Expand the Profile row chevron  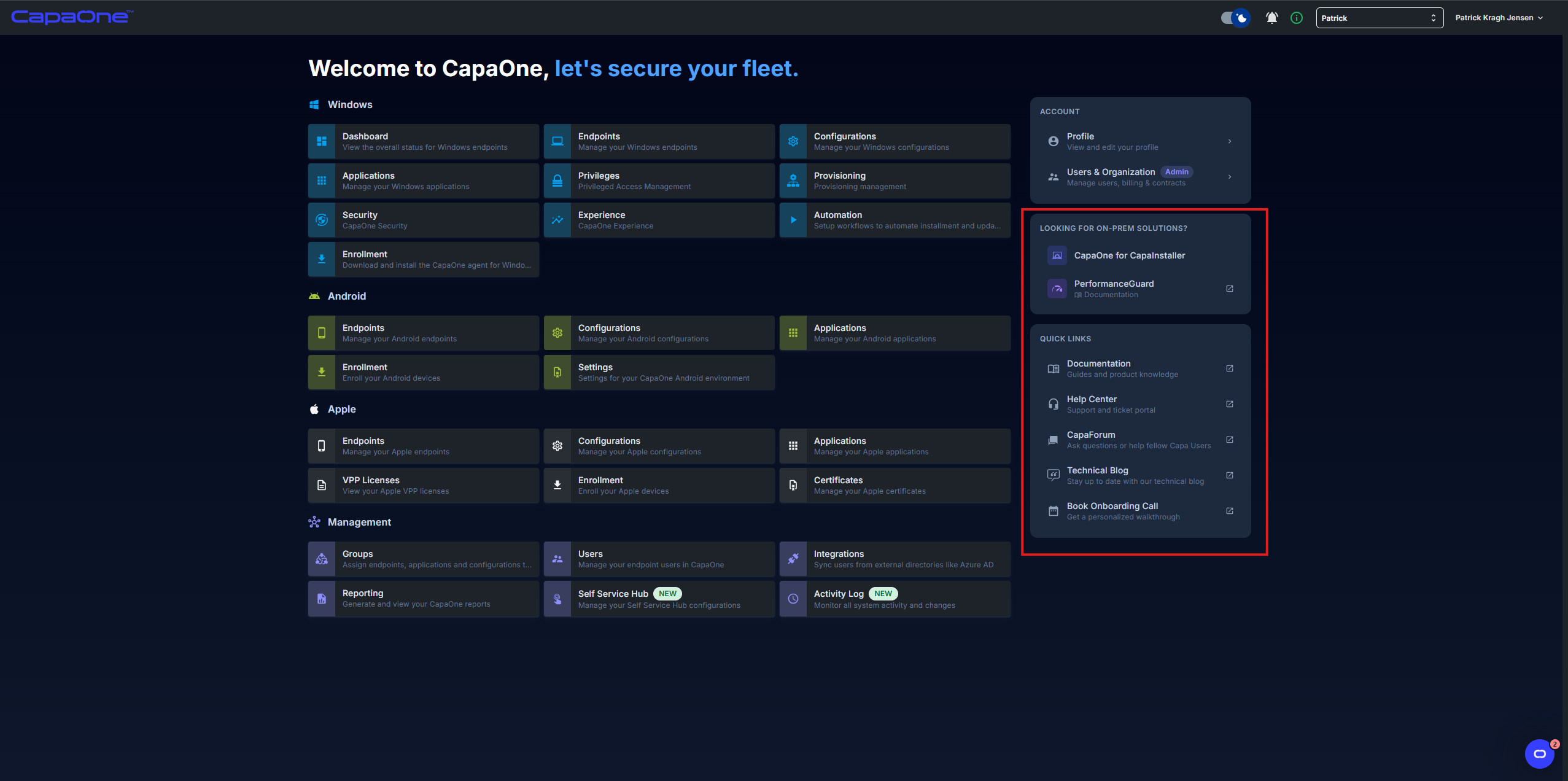pyautogui.click(x=1230, y=141)
